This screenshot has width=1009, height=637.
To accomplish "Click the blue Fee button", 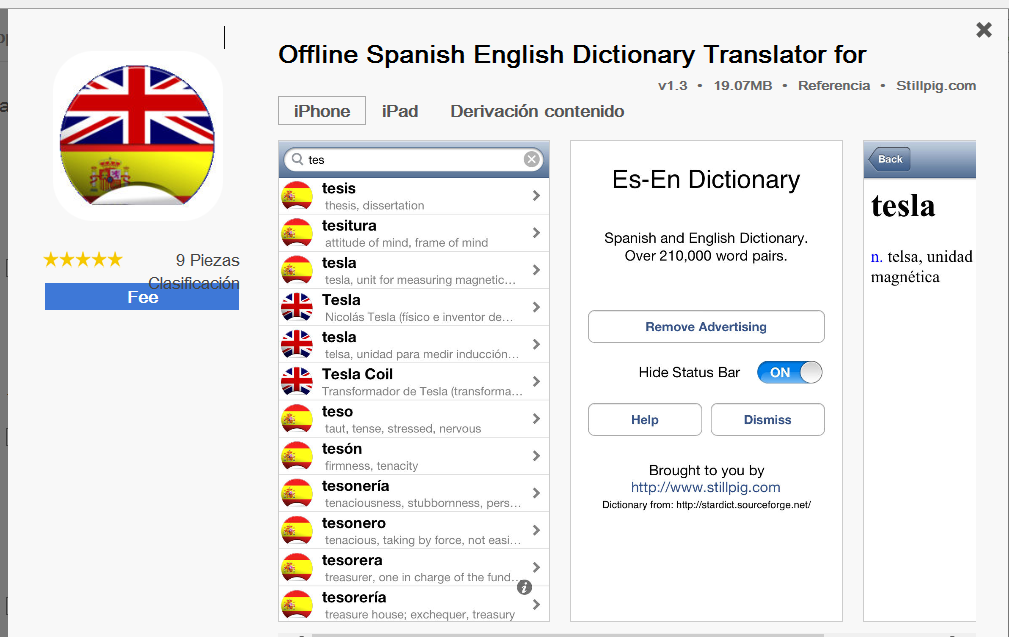I will pos(141,296).
